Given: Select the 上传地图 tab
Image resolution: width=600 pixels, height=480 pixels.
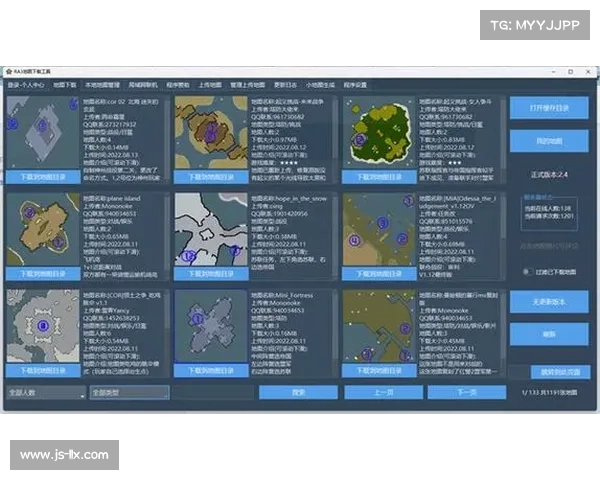Looking at the screenshot, I should click(x=210, y=85).
